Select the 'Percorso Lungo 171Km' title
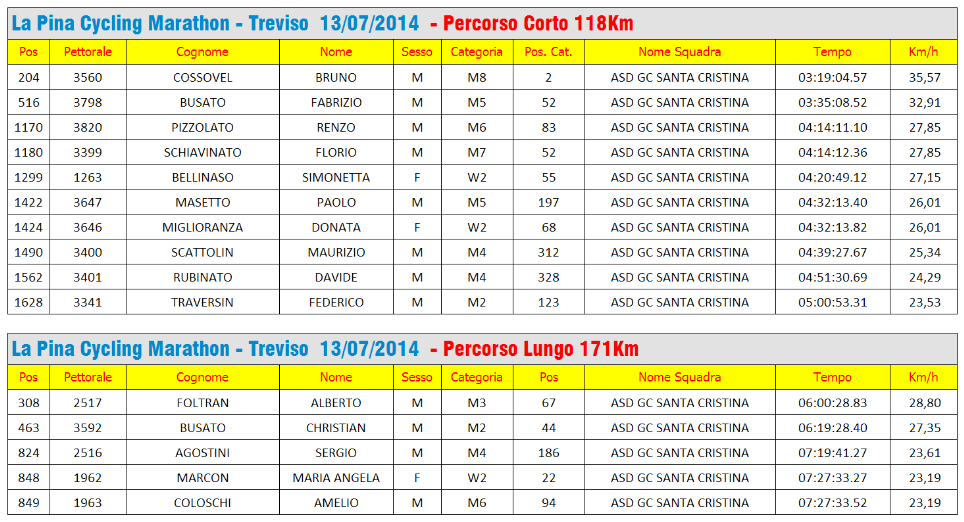The width and height of the screenshot is (964, 522). (541, 349)
